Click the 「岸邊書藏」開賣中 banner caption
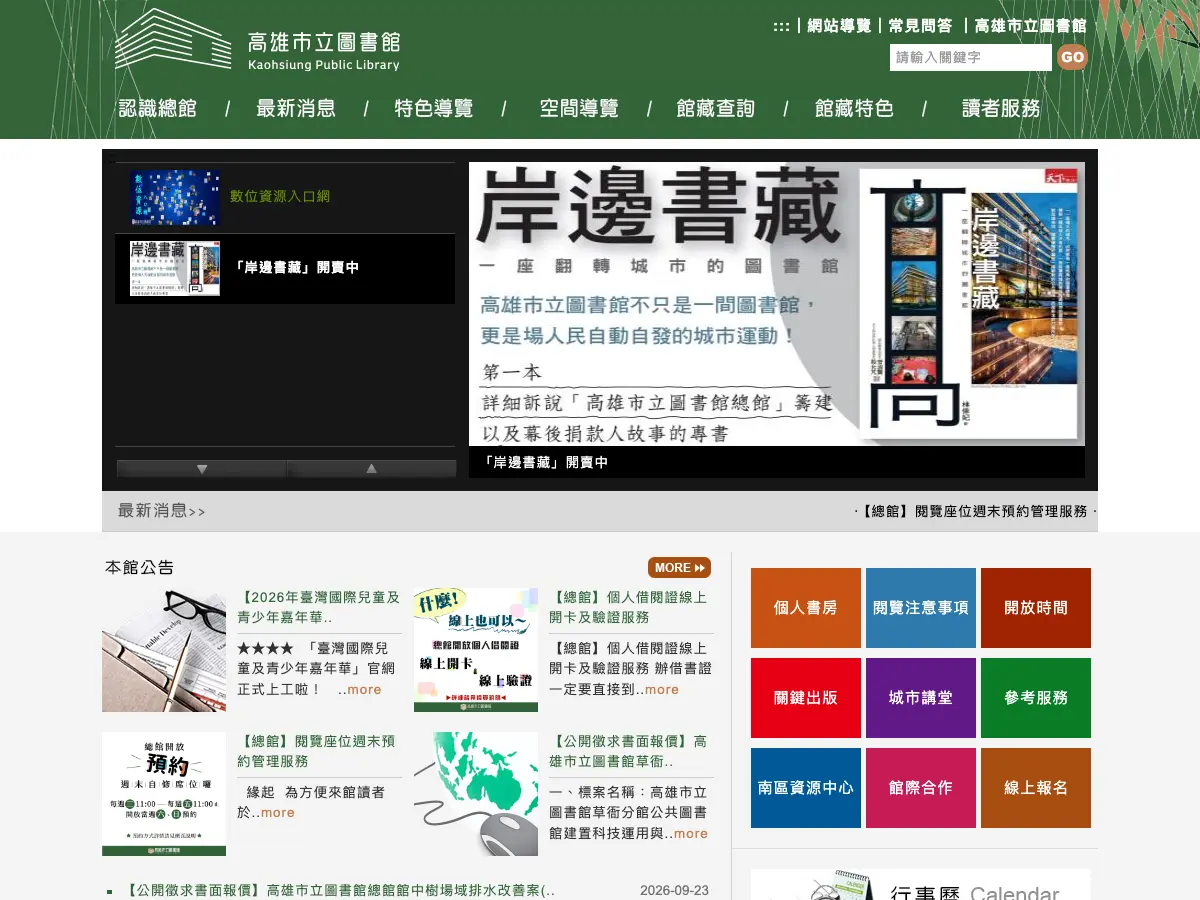 tap(546, 462)
